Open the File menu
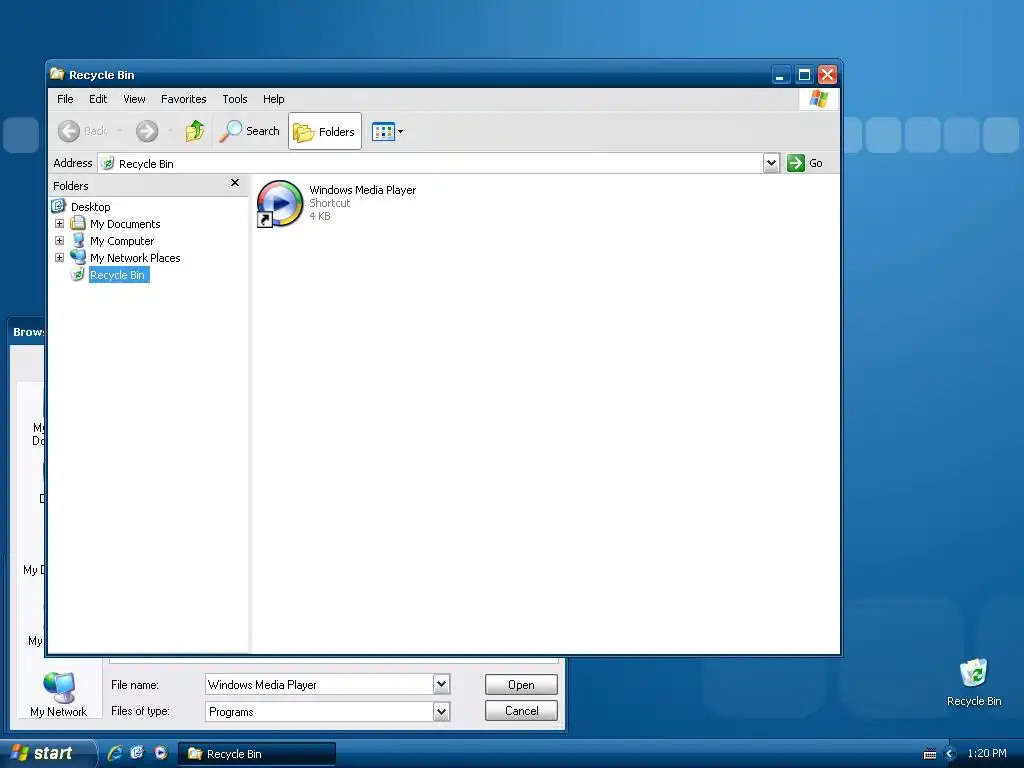Image resolution: width=1024 pixels, height=768 pixels. (65, 99)
